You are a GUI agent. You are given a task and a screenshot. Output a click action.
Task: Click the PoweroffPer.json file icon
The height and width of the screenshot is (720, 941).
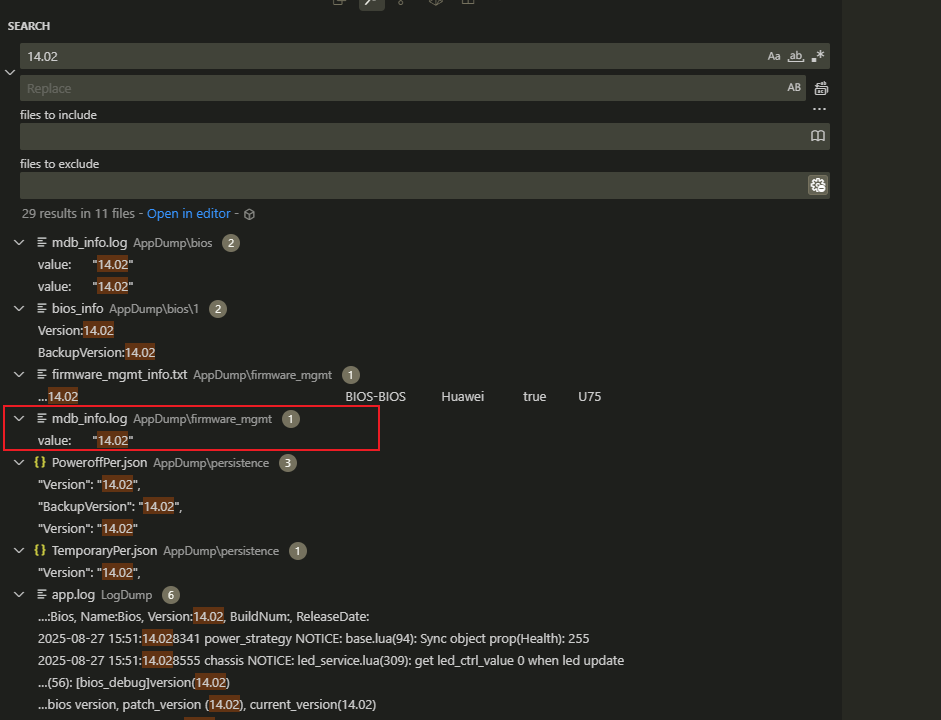[40, 463]
